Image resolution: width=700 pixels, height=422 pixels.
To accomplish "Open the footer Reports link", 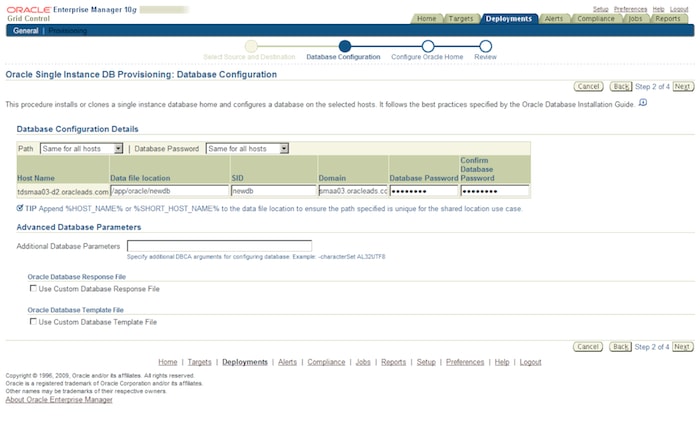I will tap(393, 362).
